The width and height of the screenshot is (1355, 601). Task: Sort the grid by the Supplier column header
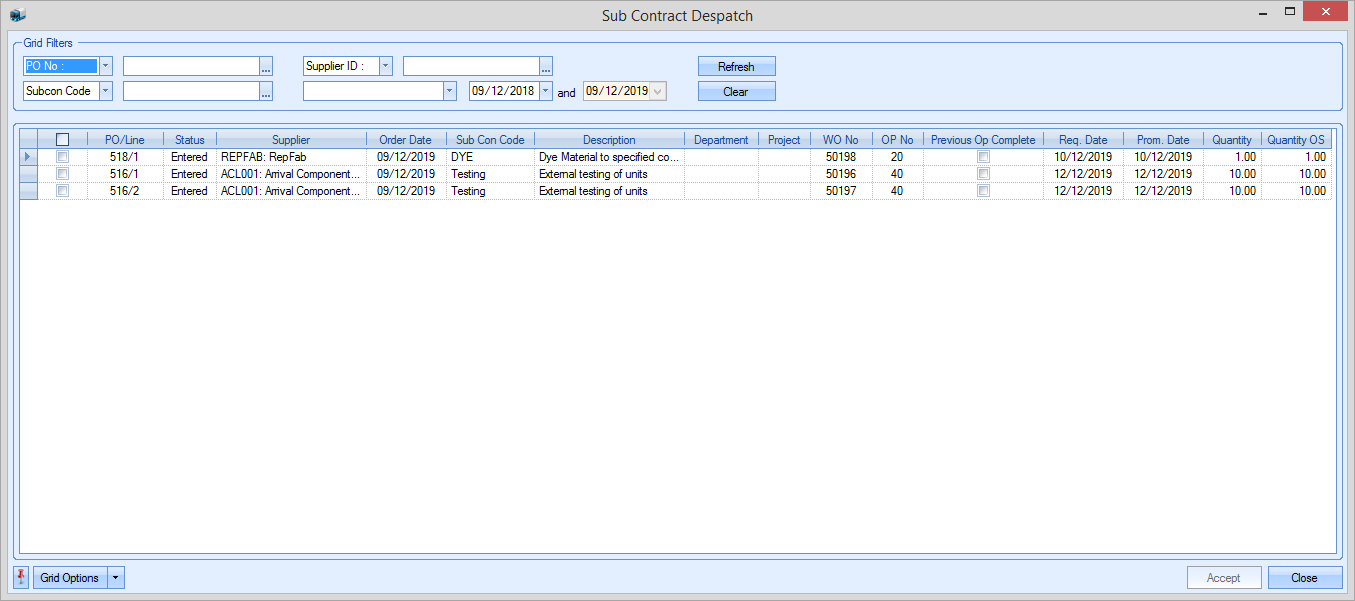tap(291, 140)
